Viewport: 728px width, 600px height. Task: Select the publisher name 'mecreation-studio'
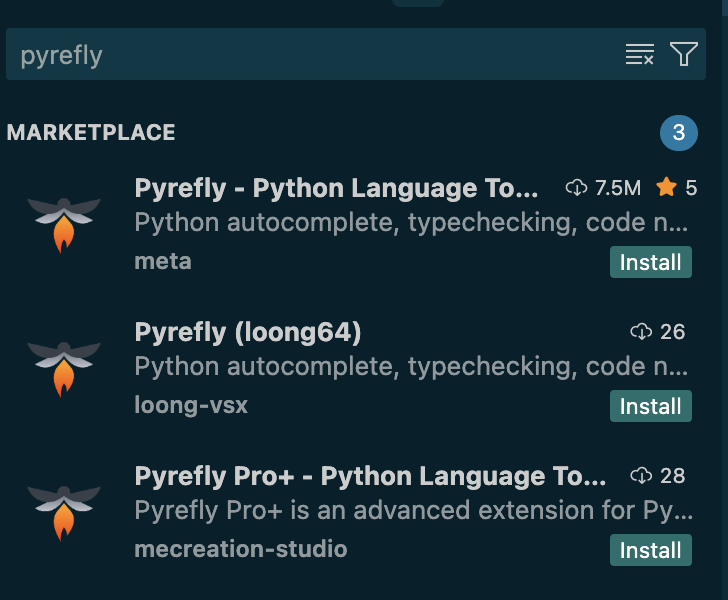click(x=240, y=549)
